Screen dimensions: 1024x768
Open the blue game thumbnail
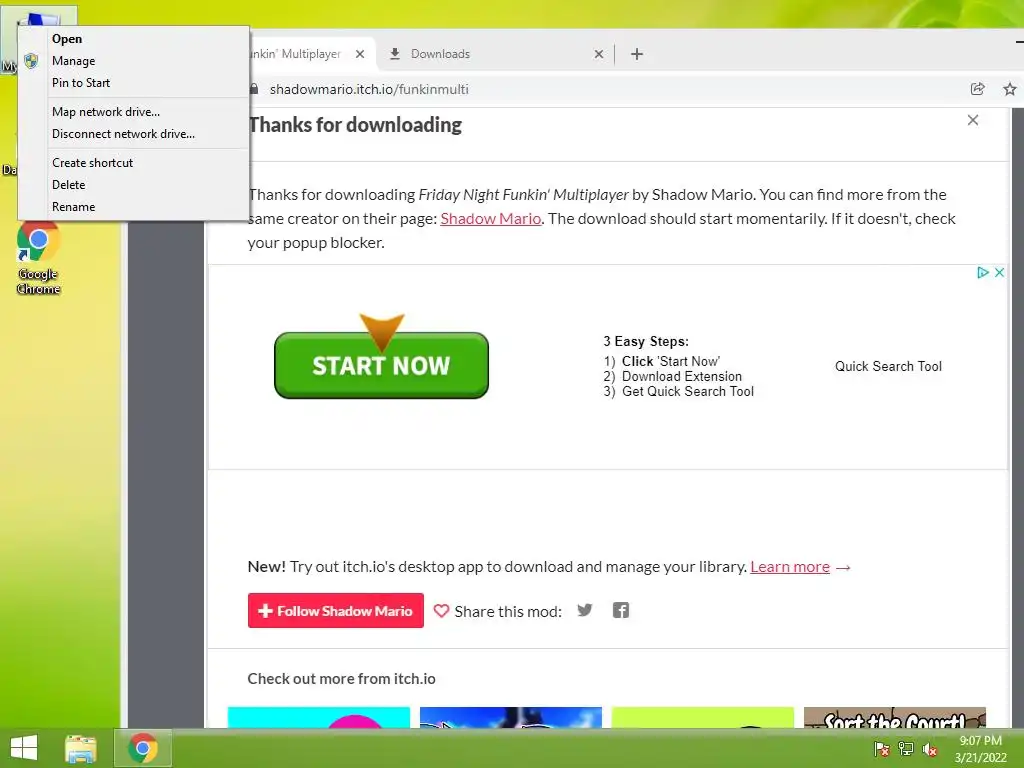pos(511,718)
